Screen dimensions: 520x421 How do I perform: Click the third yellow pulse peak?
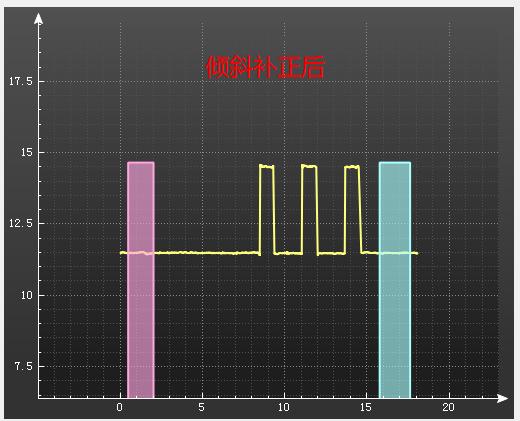click(352, 167)
